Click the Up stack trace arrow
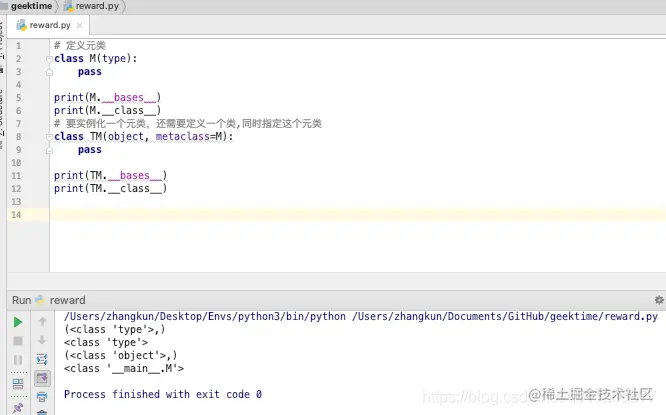 [x=42, y=322]
